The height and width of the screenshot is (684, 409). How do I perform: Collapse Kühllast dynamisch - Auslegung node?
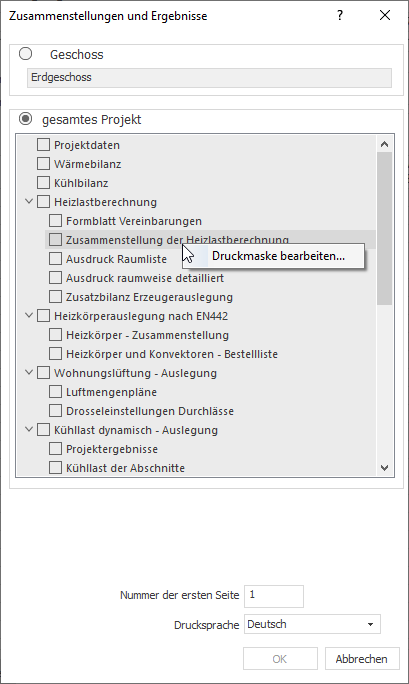click(x=29, y=429)
